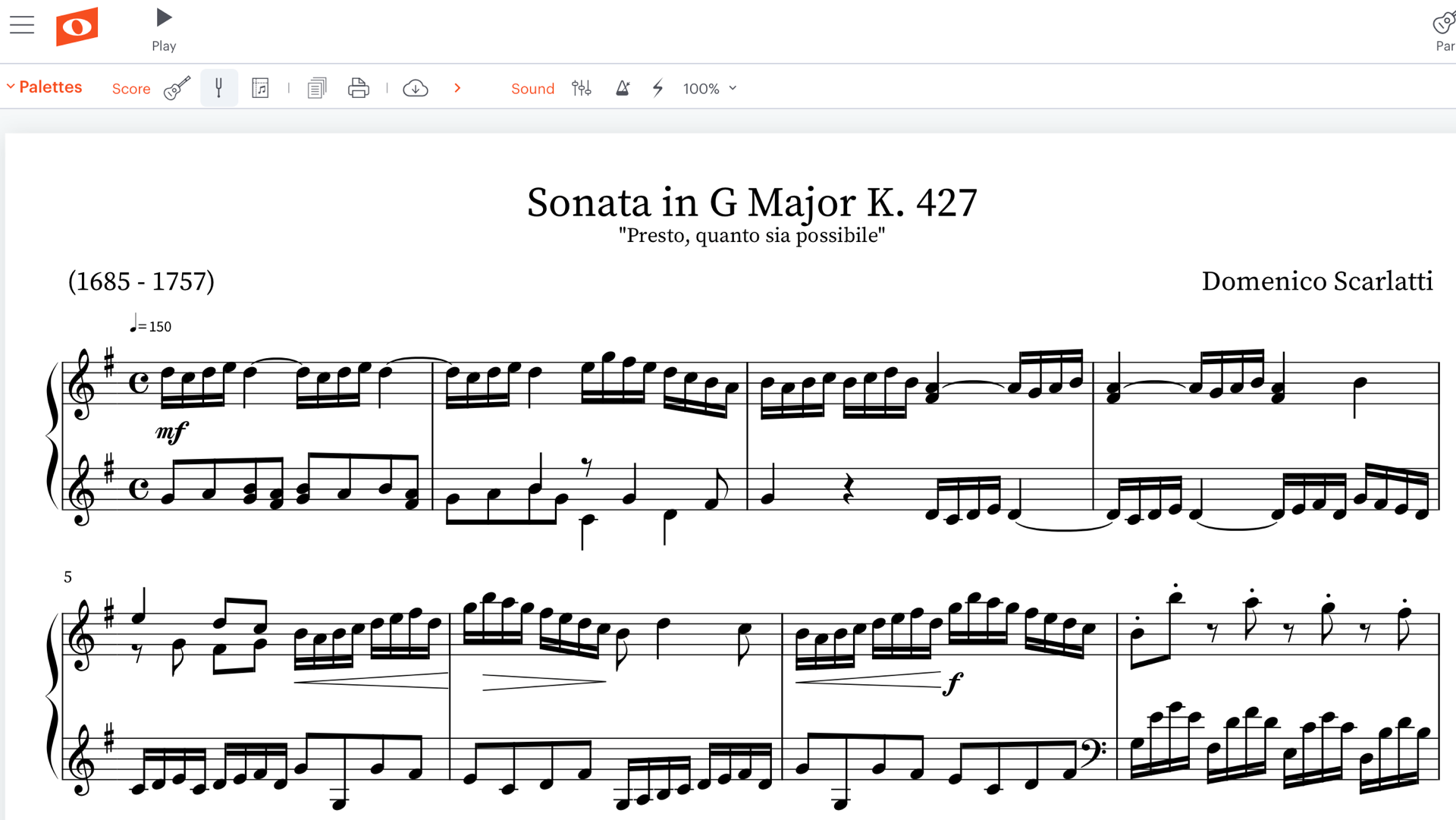Collapse the Palettes panel
This screenshot has width=1456, height=820.
click(x=44, y=87)
